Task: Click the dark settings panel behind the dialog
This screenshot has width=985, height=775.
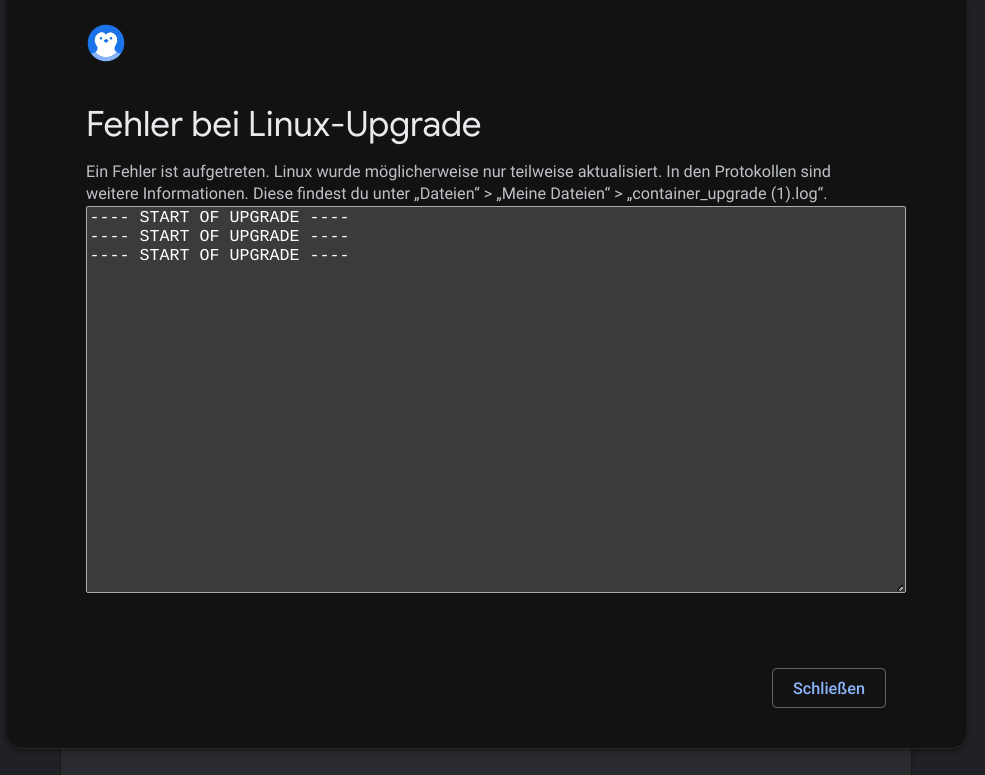Action: 486,762
